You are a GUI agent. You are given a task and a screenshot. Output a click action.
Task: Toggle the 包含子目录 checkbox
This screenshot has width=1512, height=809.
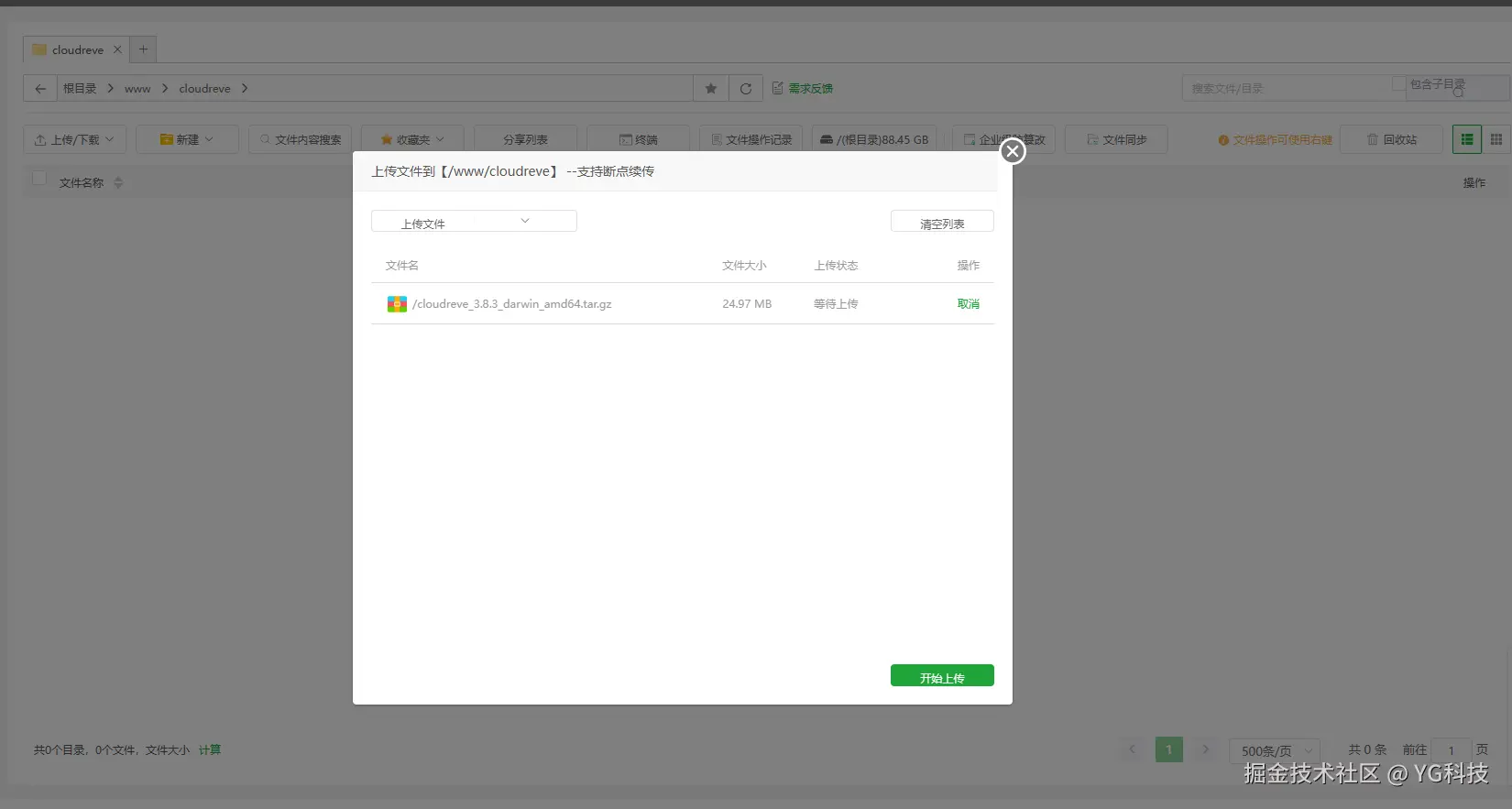[1399, 83]
